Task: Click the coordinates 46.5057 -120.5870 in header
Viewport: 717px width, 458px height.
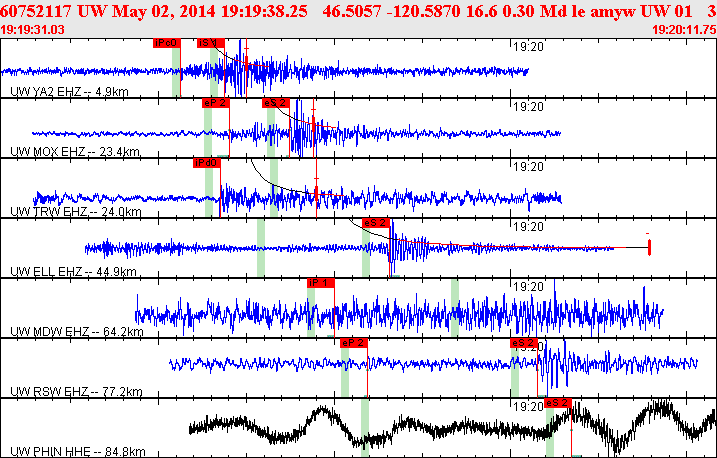Action: coord(391,11)
